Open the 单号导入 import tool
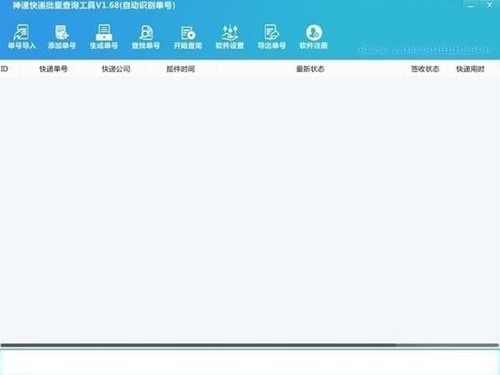The image size is (500, 375). coord(22,37)
